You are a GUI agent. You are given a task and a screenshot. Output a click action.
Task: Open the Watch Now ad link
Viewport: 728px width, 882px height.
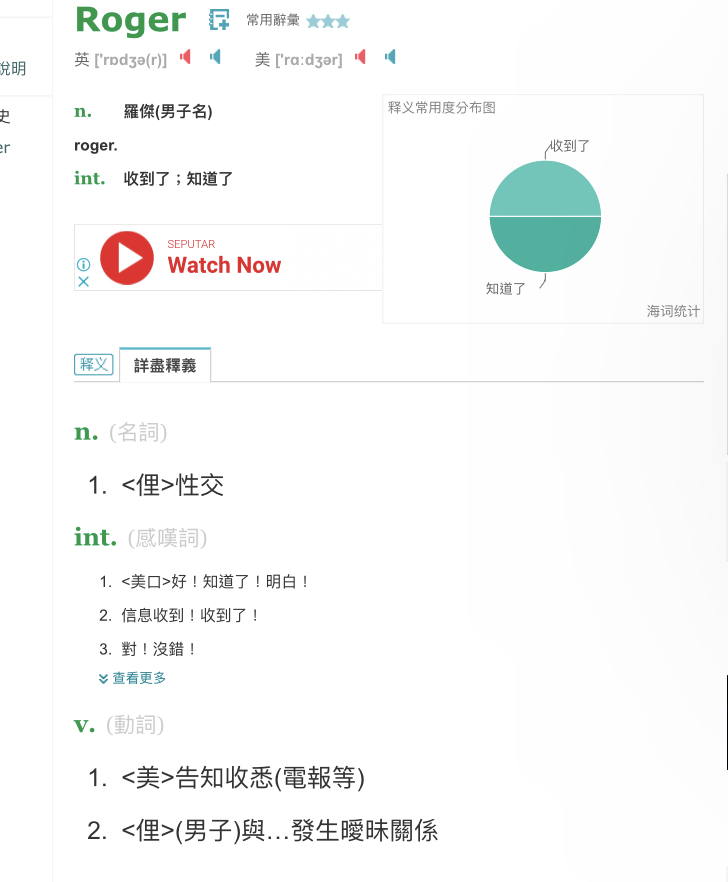click(x=224, y=265)
